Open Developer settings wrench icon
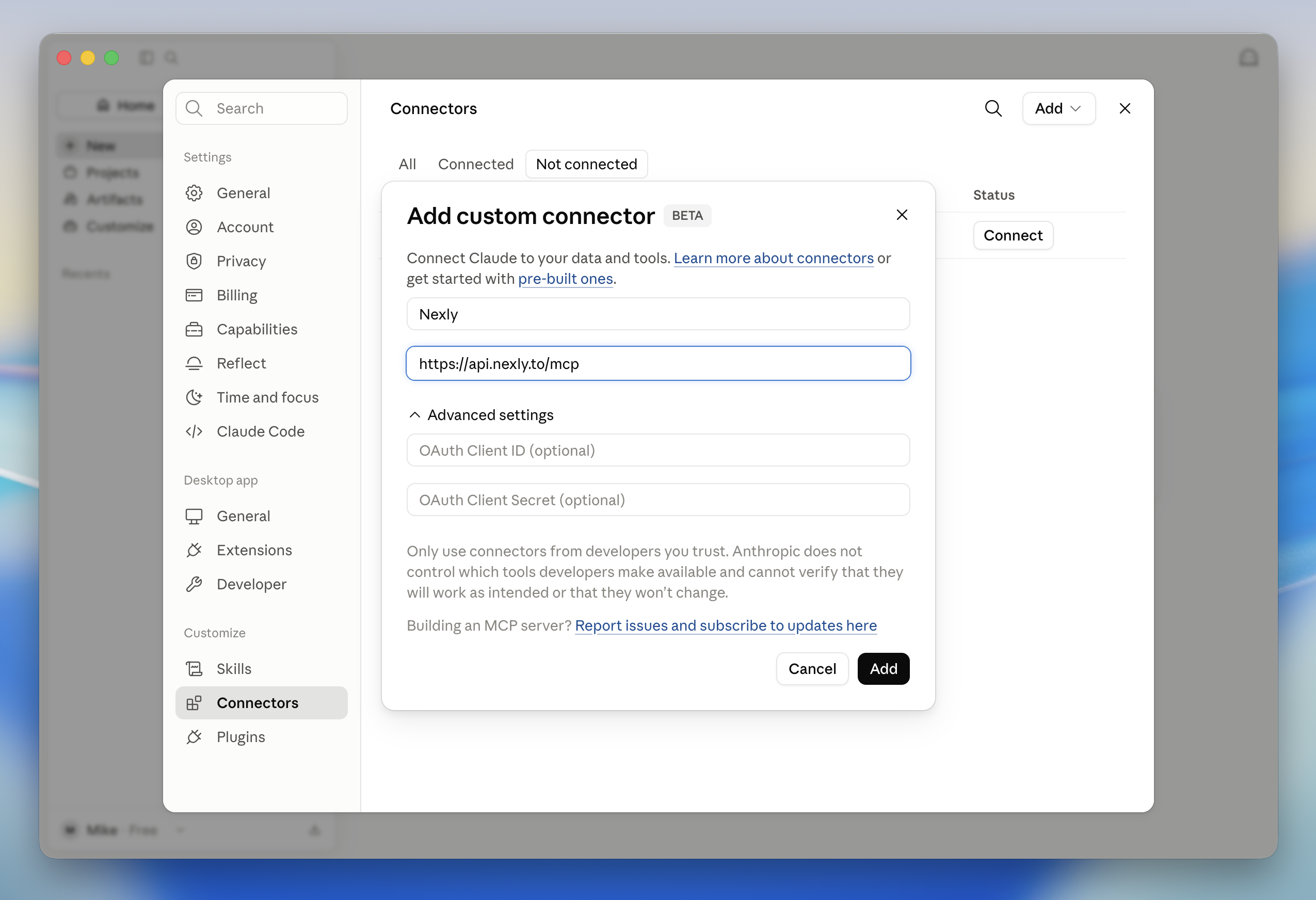This screenshot has height=900, width=1316. coord(194,584)
